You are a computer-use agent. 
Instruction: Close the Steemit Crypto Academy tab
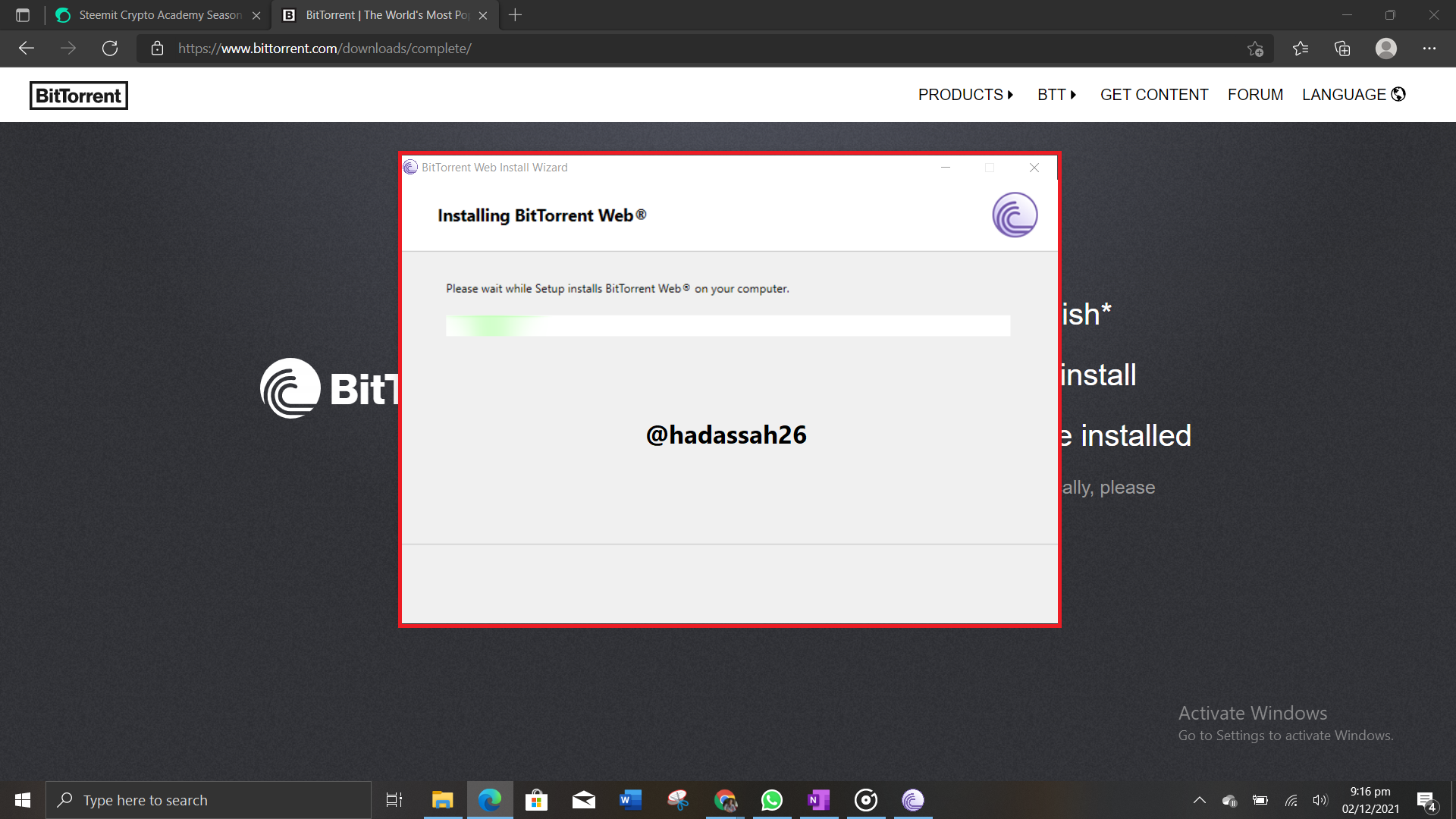(x=256, y=15)
